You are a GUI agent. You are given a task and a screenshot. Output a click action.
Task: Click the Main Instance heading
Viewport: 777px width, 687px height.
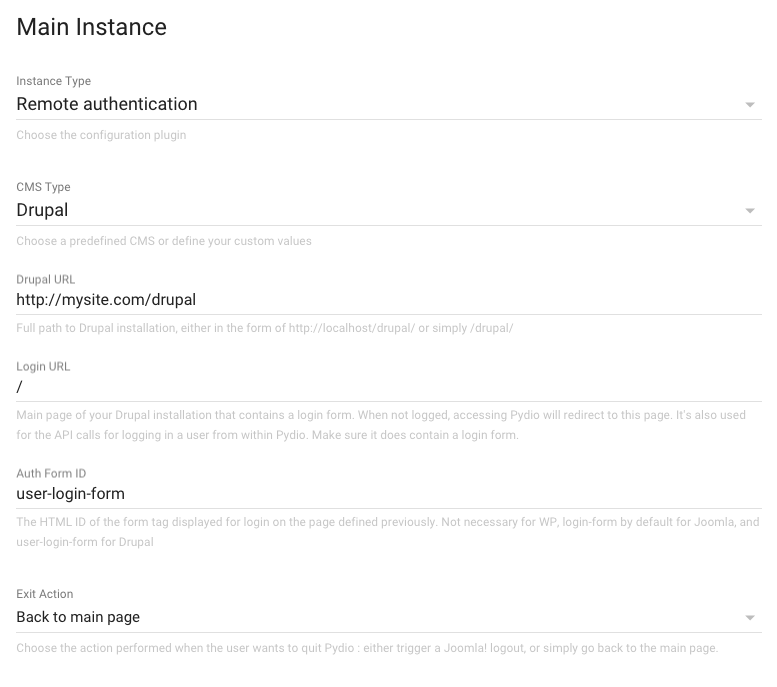(92, 27)
